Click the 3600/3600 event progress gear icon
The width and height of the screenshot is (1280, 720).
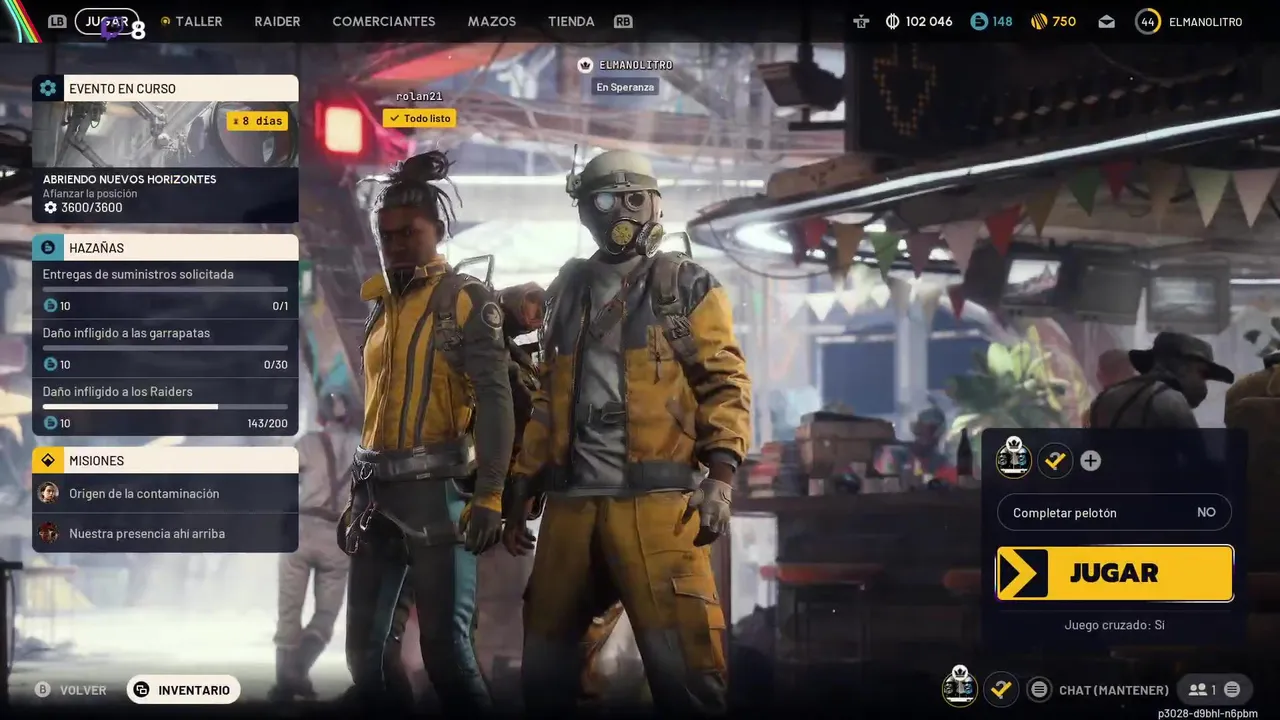(x=50, y=208)
